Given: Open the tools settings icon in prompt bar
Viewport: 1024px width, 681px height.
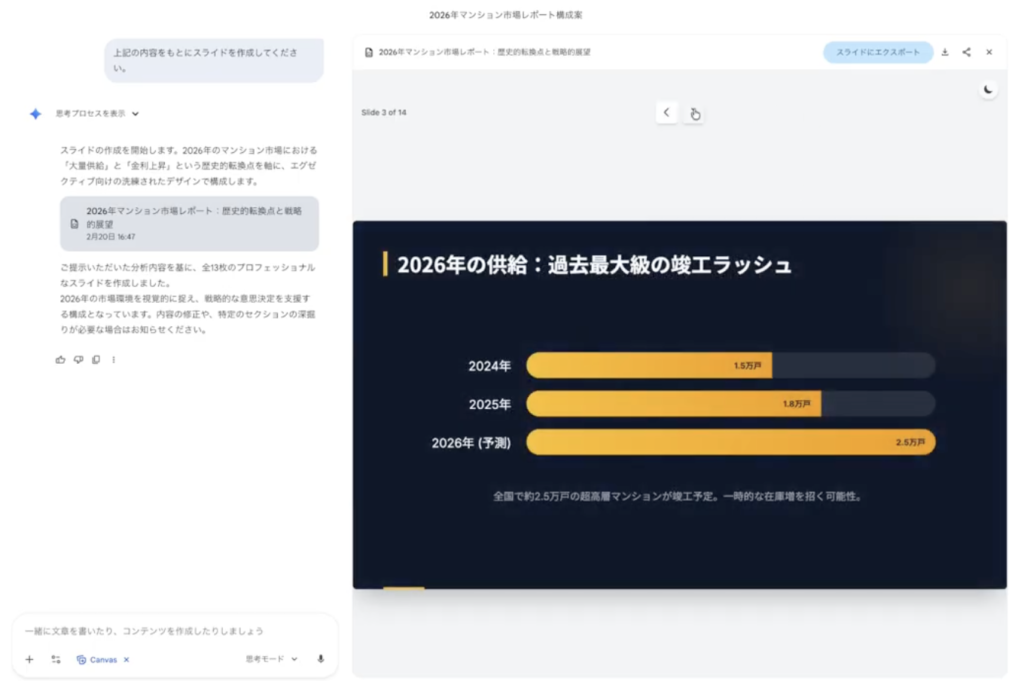Looking at the screenshot, I should pos(56,659).
